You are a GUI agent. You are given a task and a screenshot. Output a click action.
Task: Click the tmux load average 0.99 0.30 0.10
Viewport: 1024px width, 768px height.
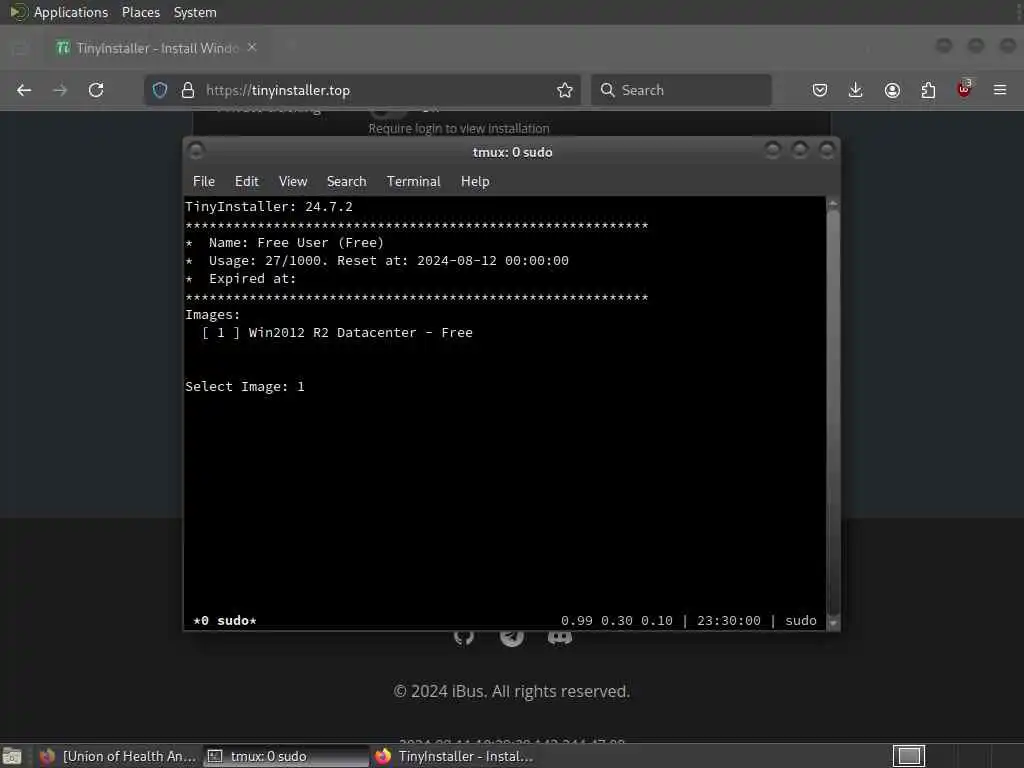(616, 620)
